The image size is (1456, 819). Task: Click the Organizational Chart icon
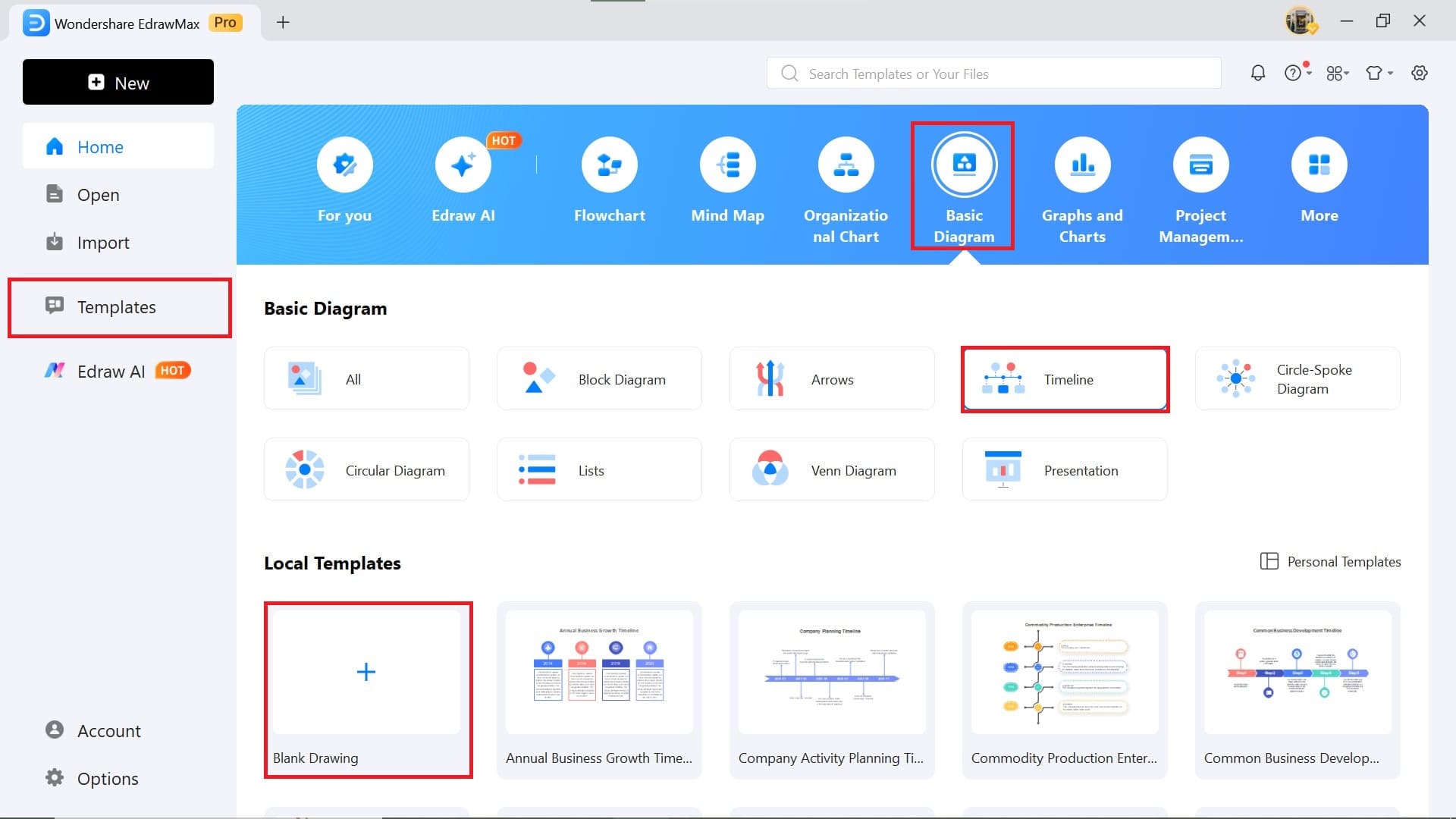[x=846, y=165]
